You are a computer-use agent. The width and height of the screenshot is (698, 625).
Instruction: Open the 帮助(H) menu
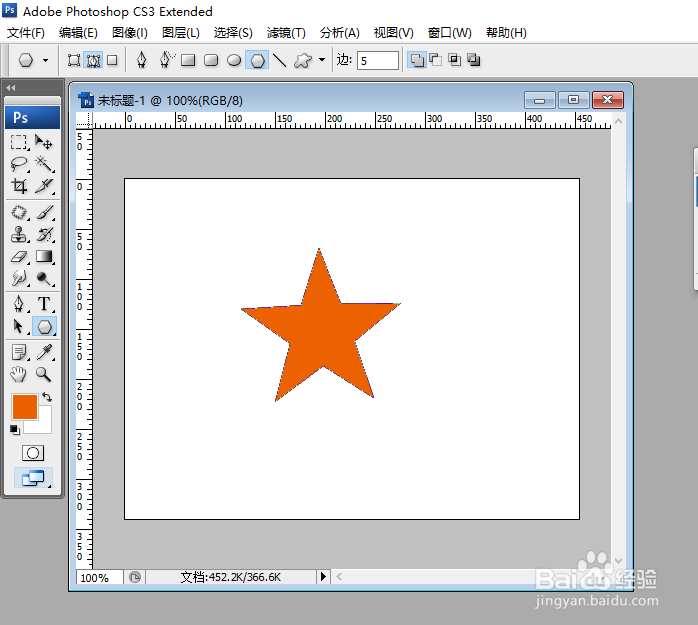(x=507, y=33)
